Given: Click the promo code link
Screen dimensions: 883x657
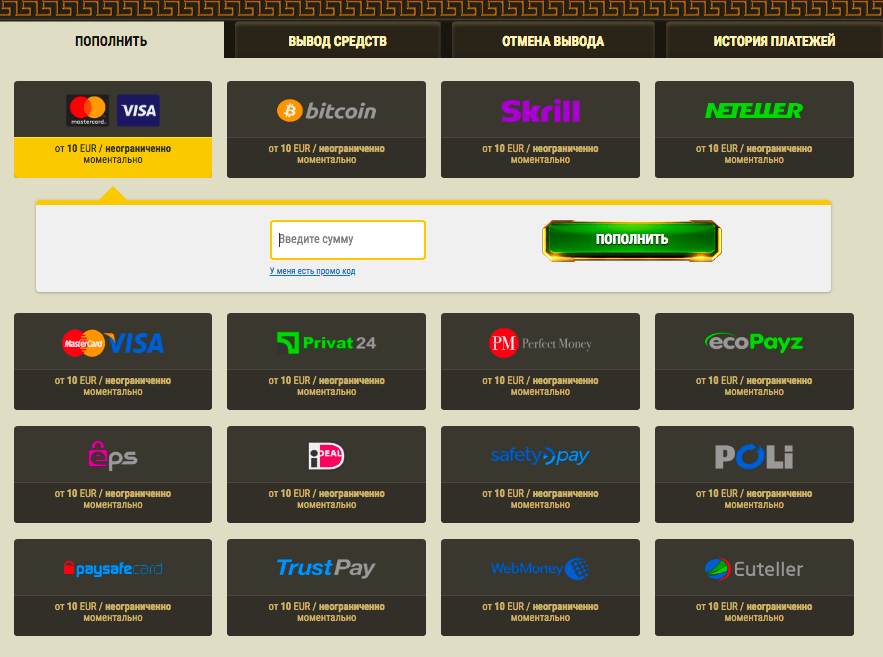Looking at the screenshot, I should tap(312, 271).
